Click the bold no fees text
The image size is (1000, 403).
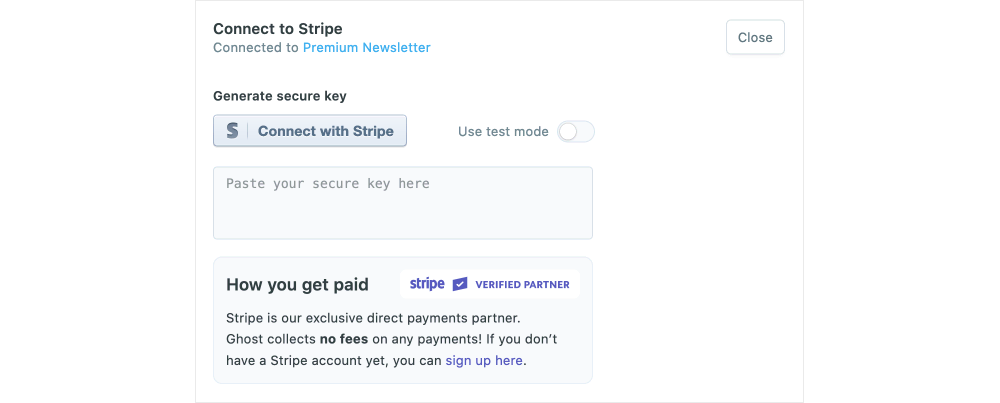[344, 339]
